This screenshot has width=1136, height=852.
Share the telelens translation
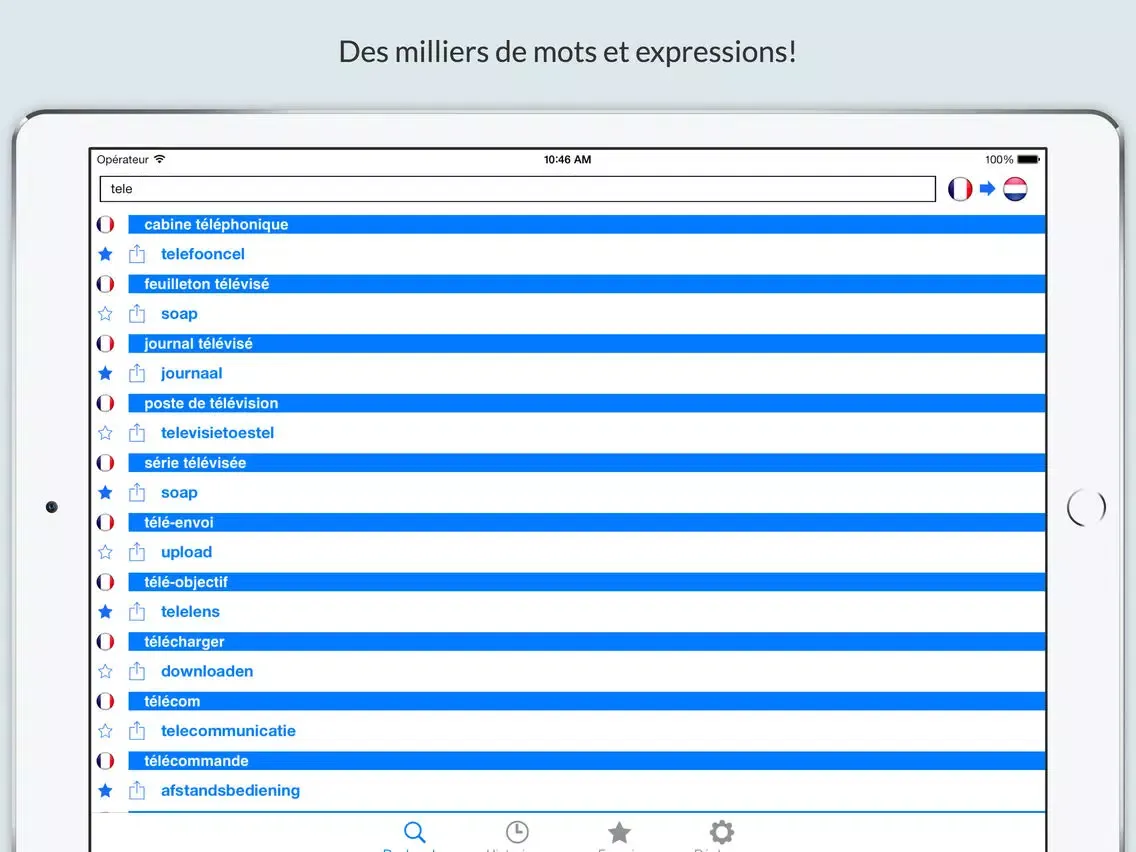click(x=137, y=611)
